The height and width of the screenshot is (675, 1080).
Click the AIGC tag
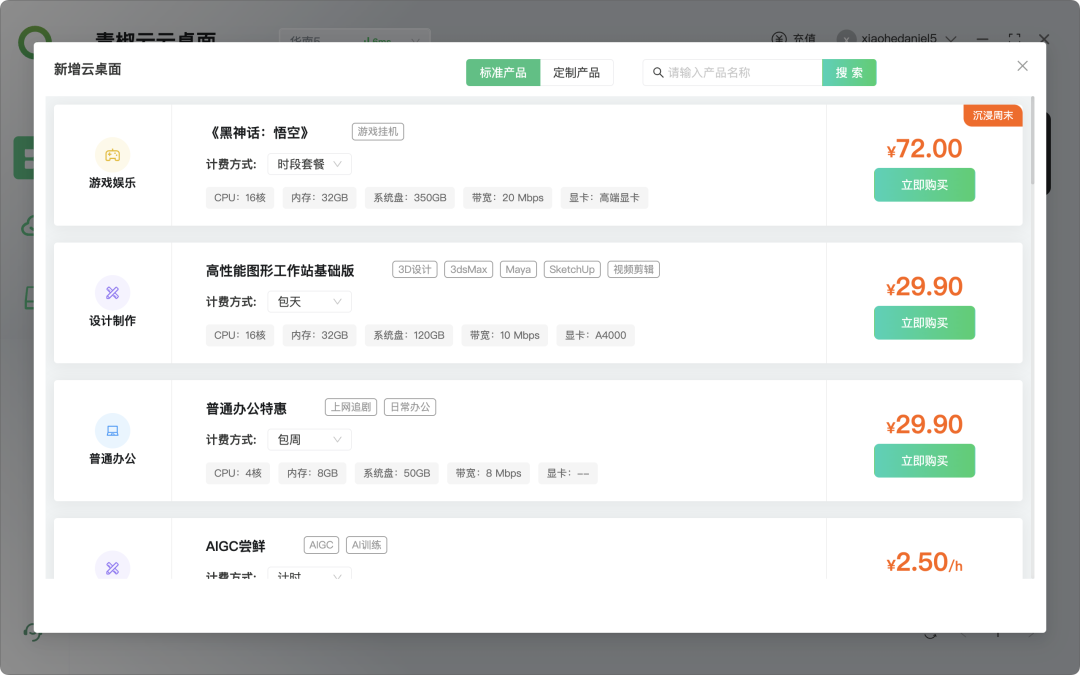point(321,545)
